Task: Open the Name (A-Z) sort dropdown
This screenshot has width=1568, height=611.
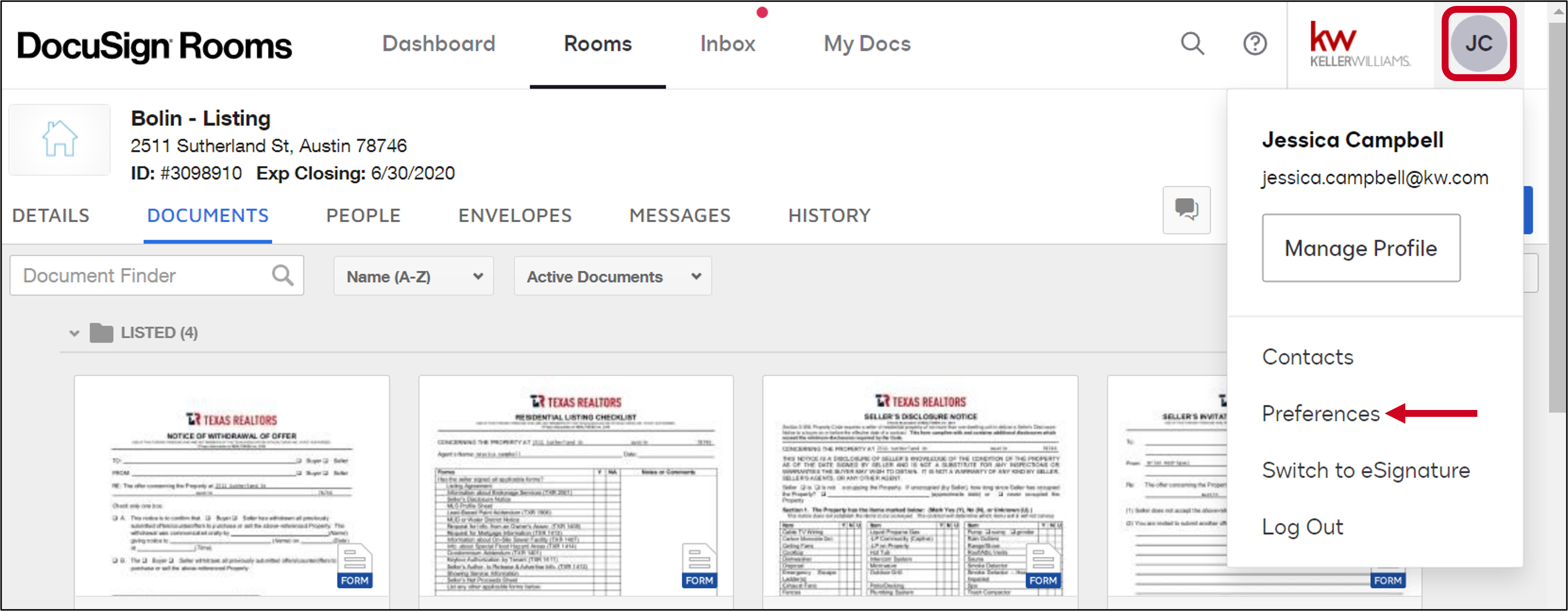Action: click(x=413, y=276)
